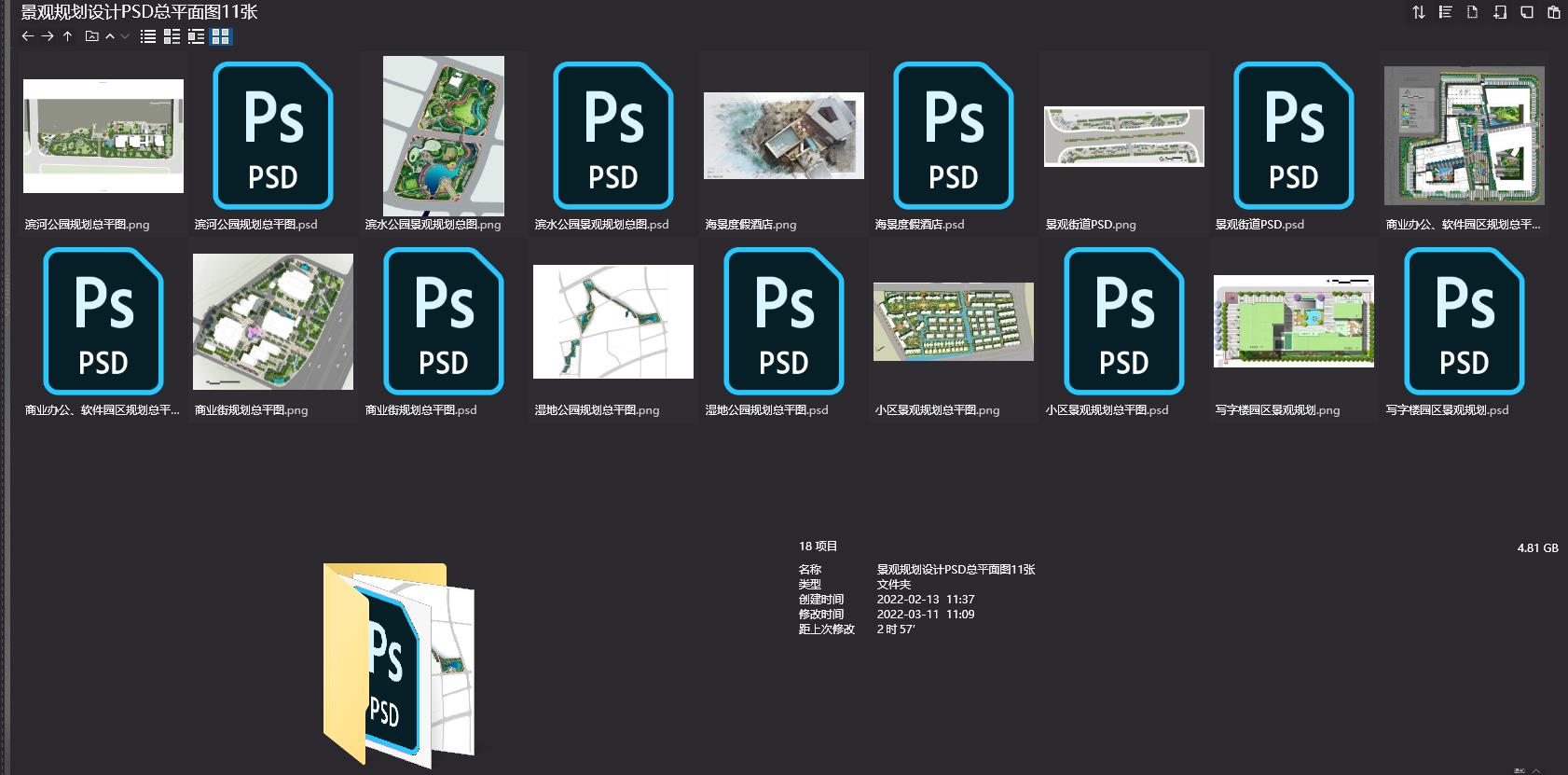Select the 景观街道PSD.psd file
The image size is (1568, 775).
coord(1293,136)
